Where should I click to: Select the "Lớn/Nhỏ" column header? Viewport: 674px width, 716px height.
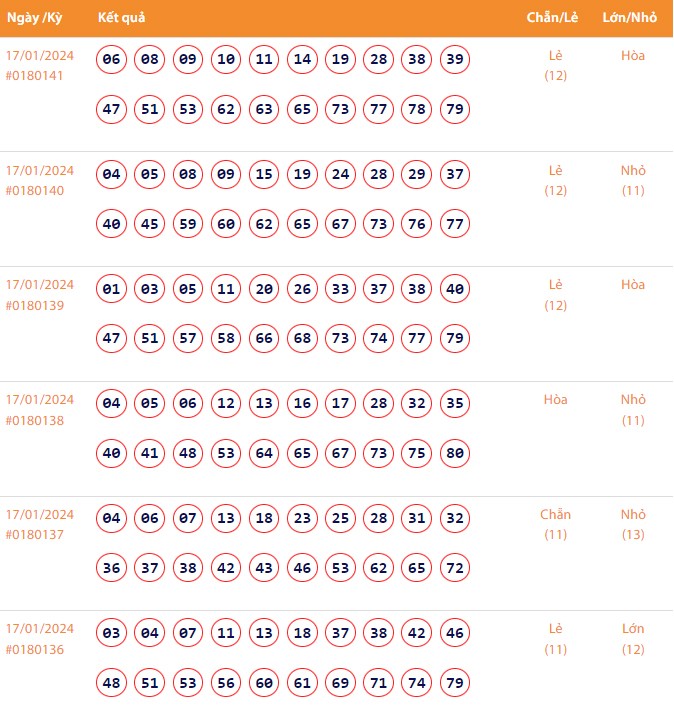point(630,19)
